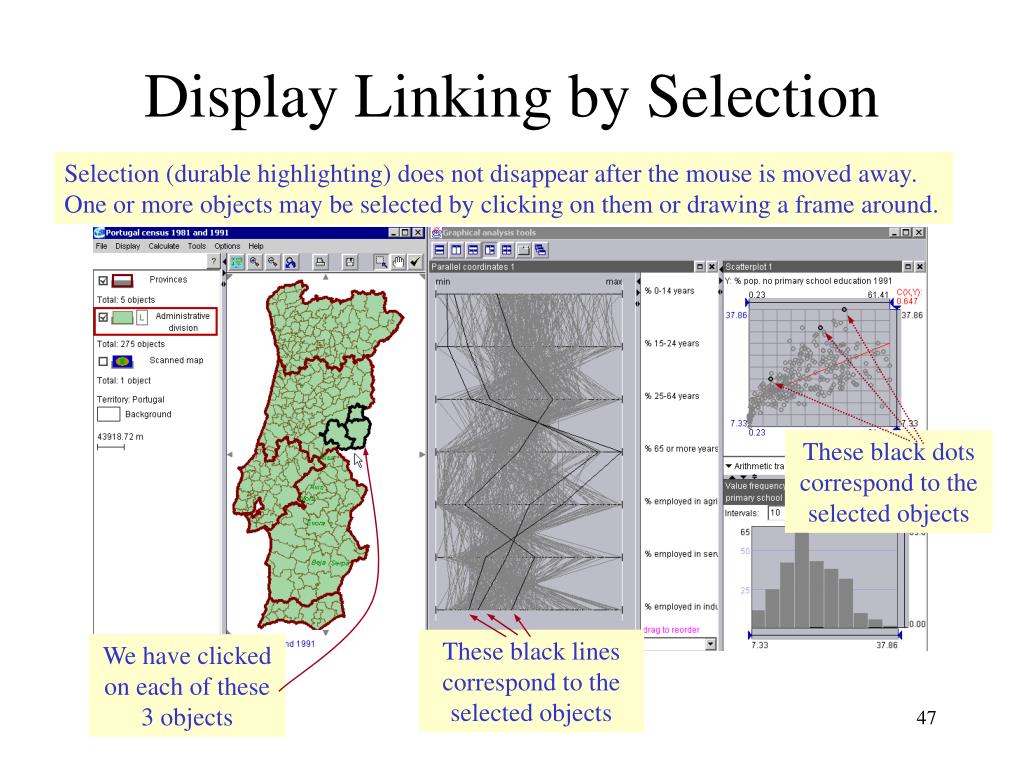Click the 'Total: 275 objects' text
The image size is (1024, 768).
pos(131,344)
